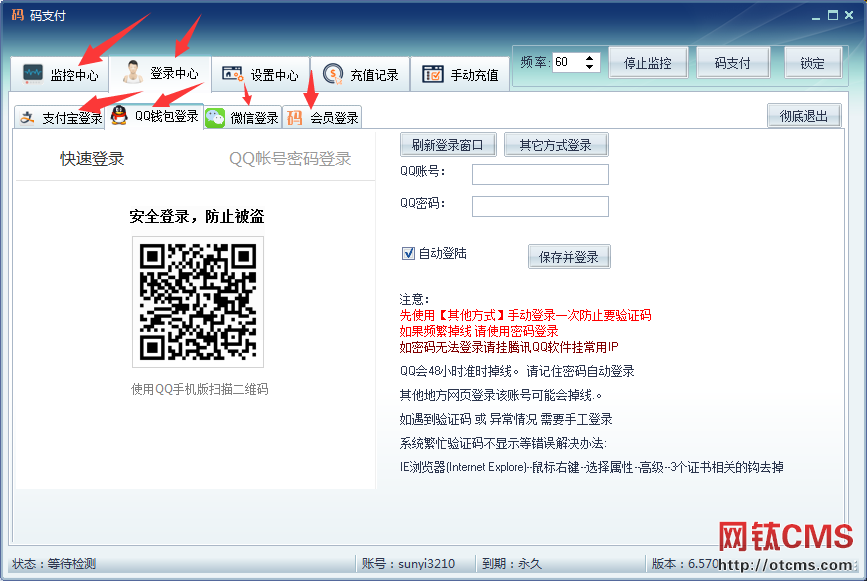Viewport: 867px width, 581px height.
Task: Select the Alipay icon on 支付宝登录 tab
Action: pos(27,116)
